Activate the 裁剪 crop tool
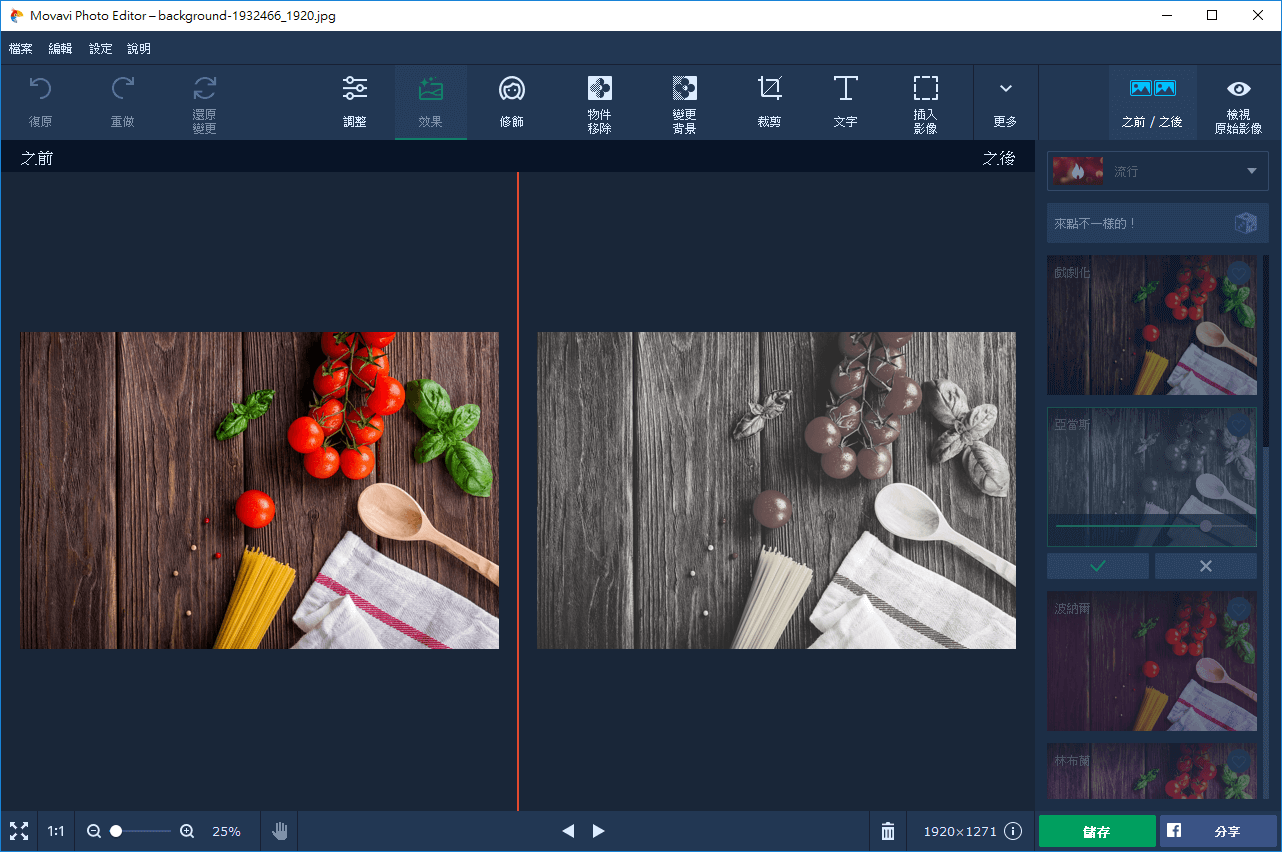 coord(769,101)
